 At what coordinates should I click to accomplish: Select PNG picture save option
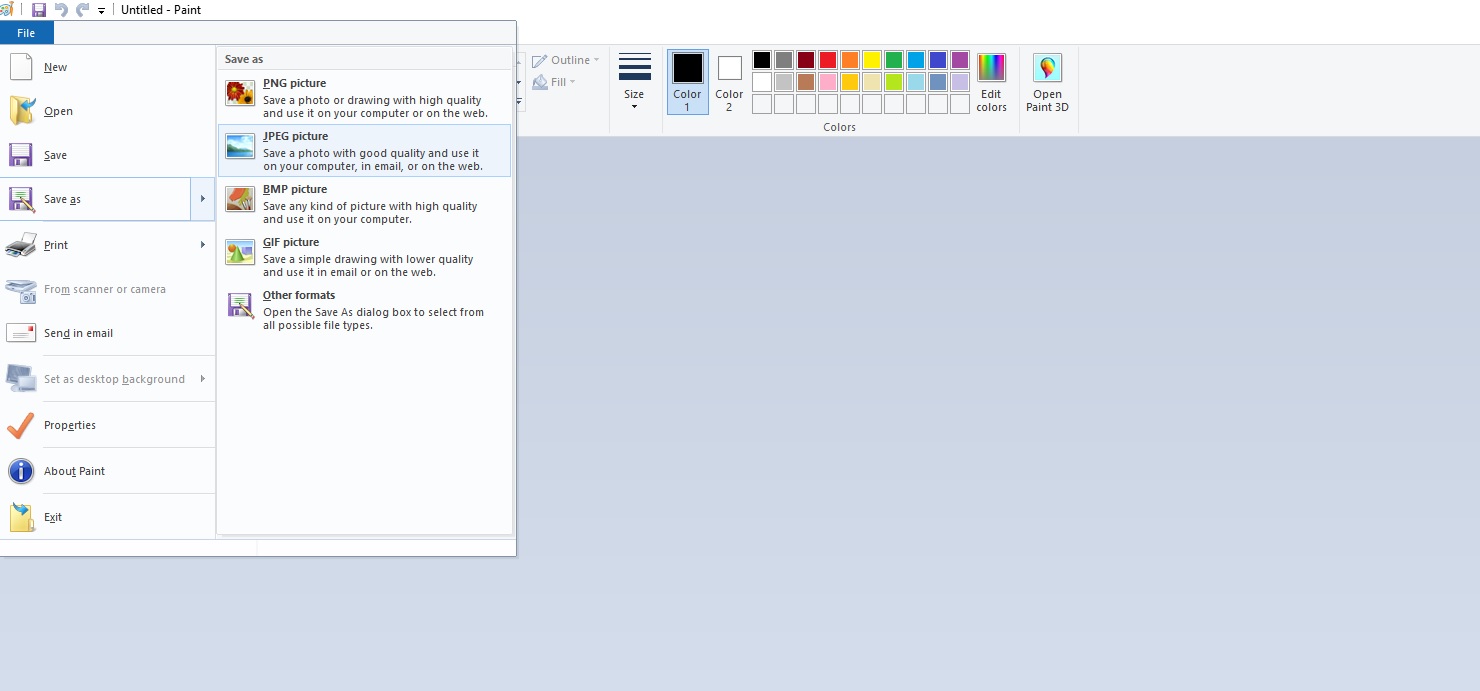(364, 98)
